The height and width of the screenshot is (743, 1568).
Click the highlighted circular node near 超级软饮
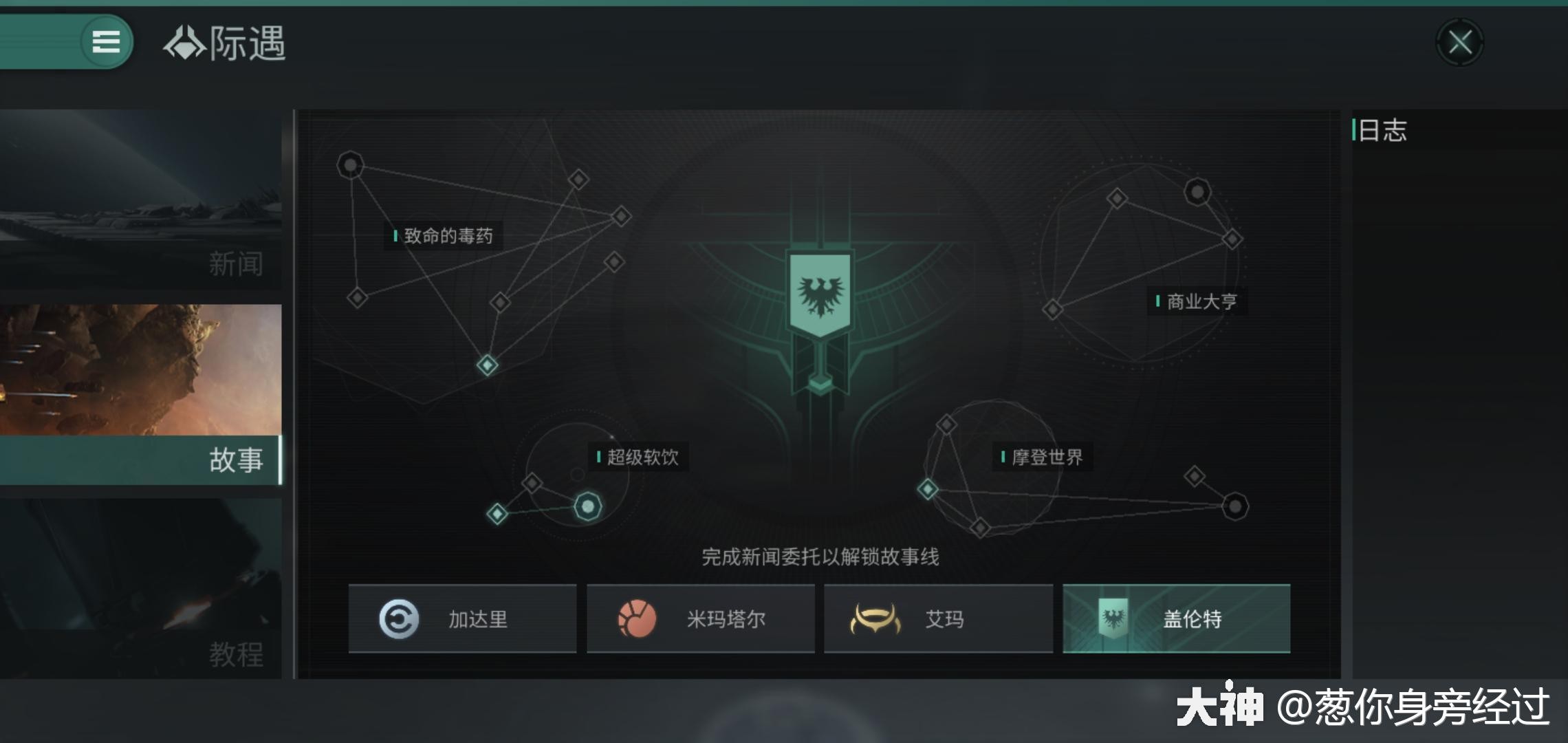[x=587, y=507]
